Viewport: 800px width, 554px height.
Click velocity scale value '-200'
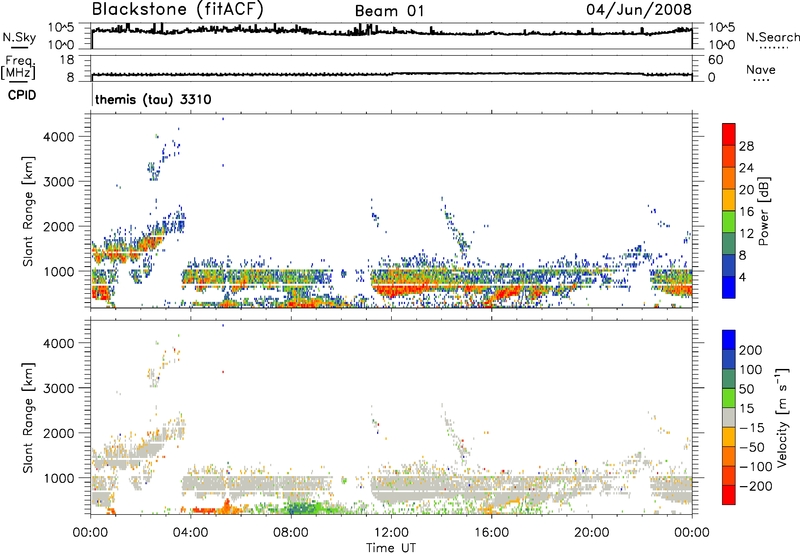click(x=755, y=486)
